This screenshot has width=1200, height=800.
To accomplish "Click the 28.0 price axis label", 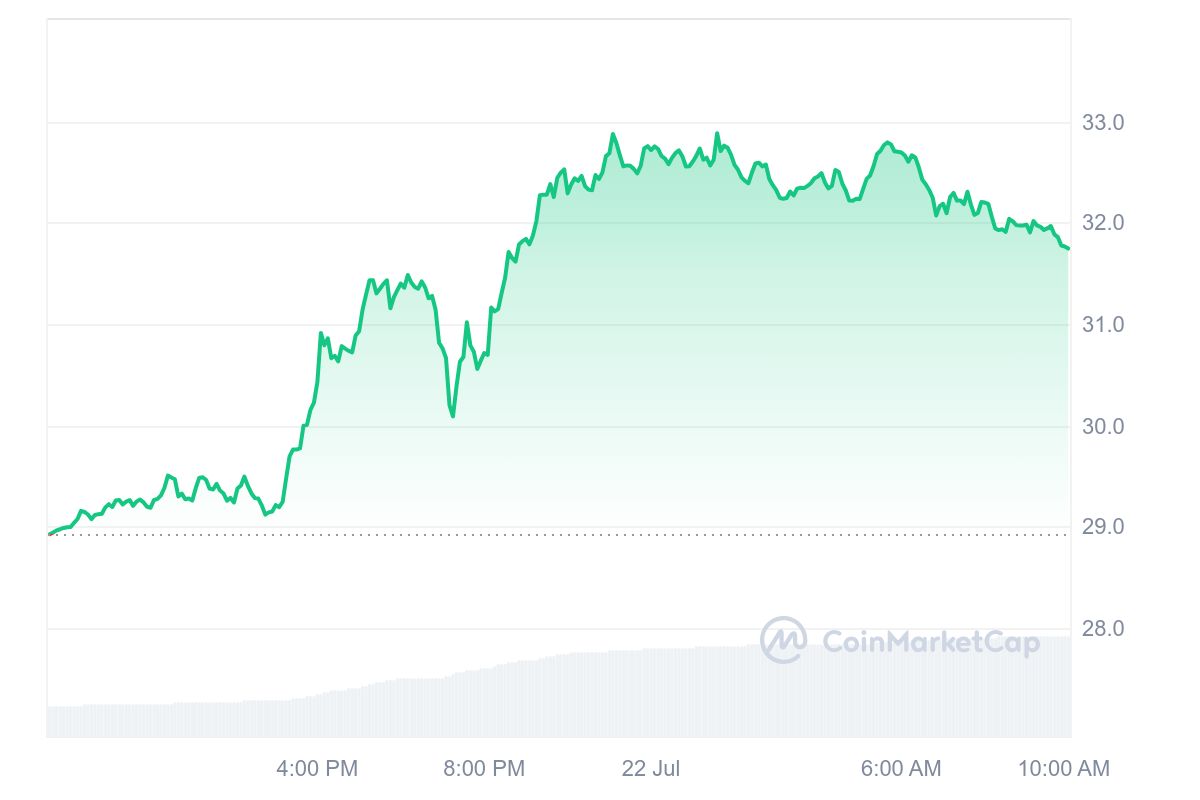I will pos(1103,629).
